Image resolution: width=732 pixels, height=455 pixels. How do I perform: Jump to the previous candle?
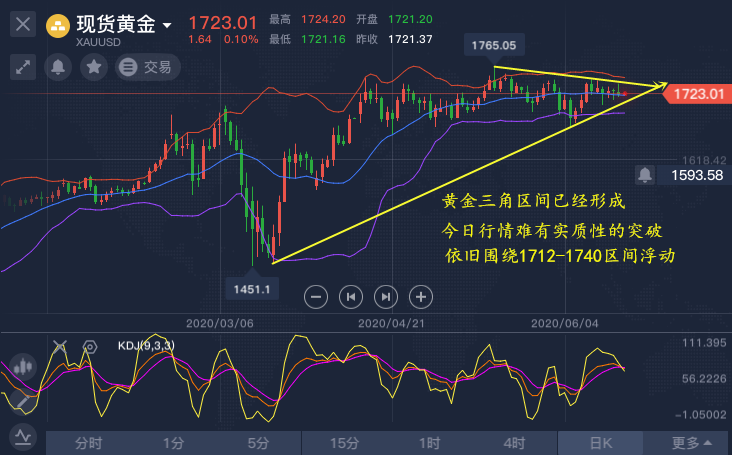coord(351,297)
